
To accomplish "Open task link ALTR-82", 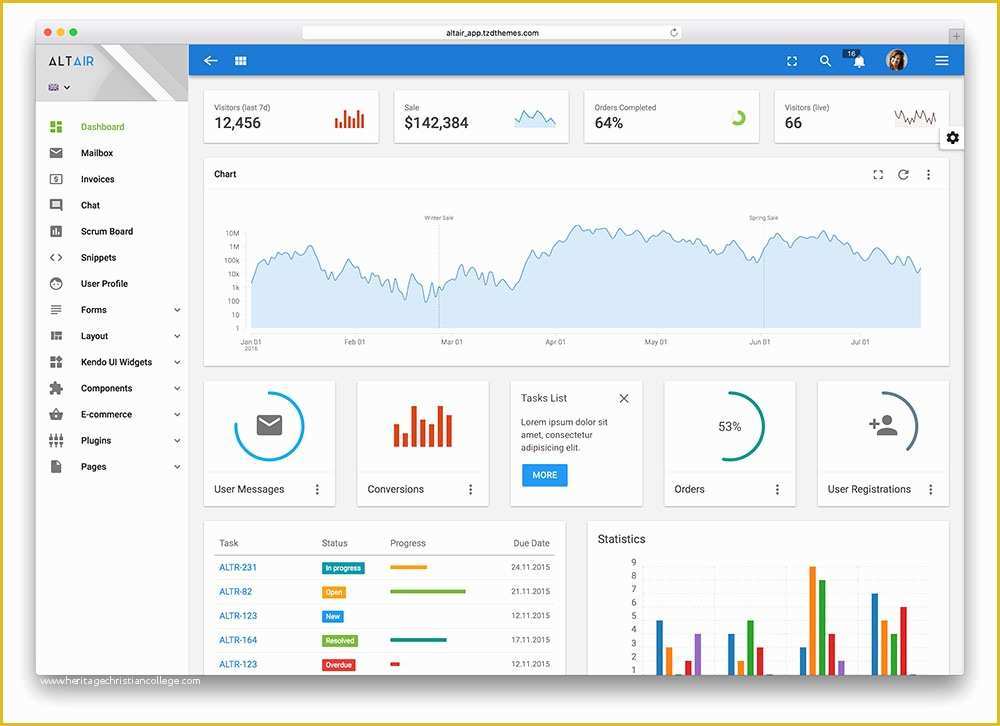I will (x=235, y=591).
